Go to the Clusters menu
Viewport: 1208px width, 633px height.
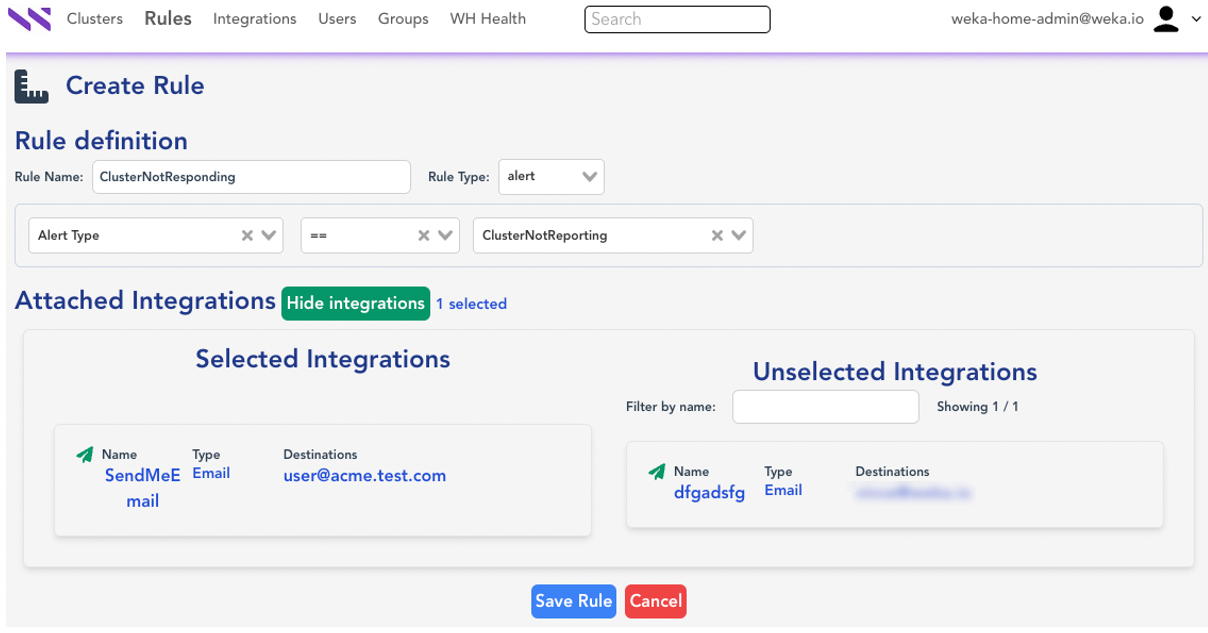pos(95,19)
